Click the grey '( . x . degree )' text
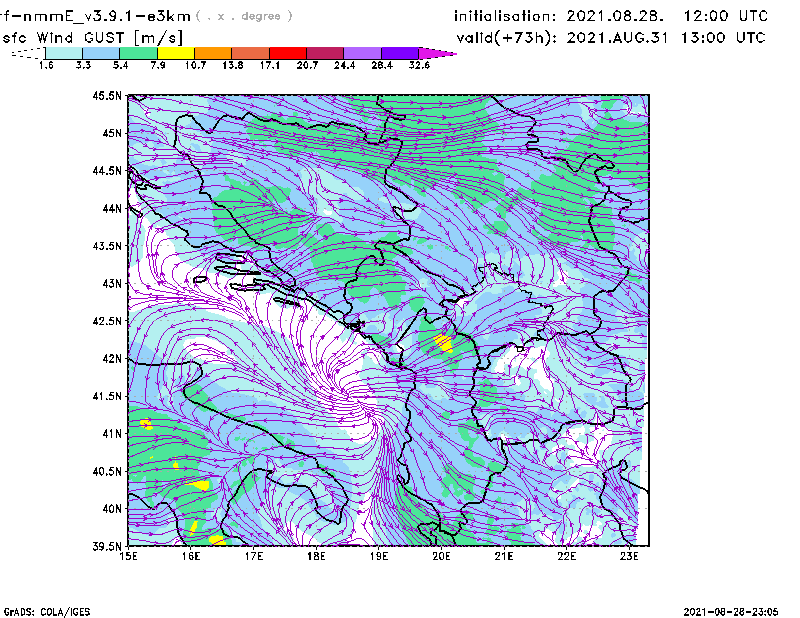Image resolution: width=800 pixels, height=618 pixels. tap(244, 16)
